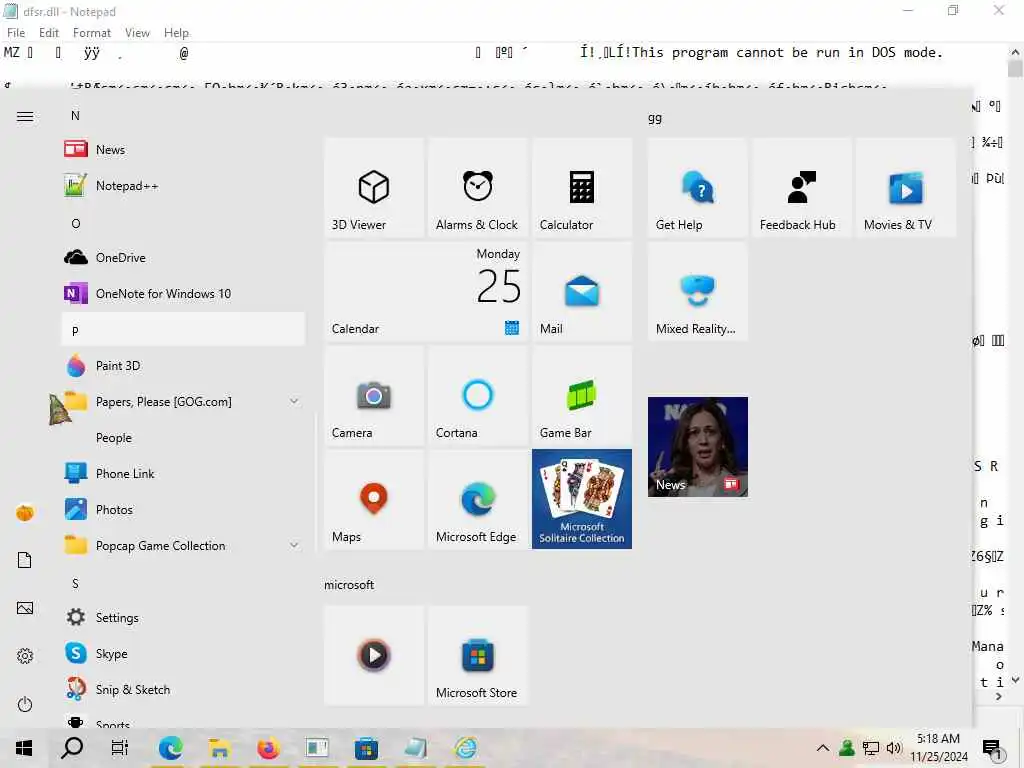
Task: Launch the Microsoft Edge tile
Action: point(477,500)
